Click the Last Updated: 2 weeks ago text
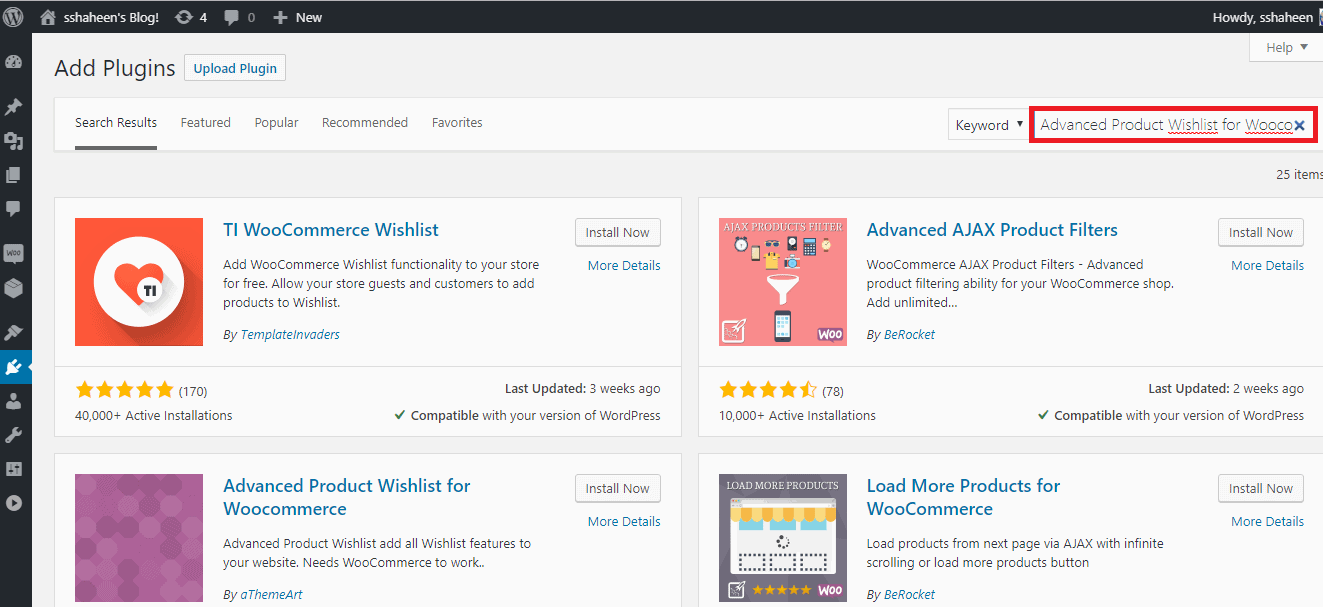Image resolution: width=1323 pixels, height=607 pixels. pos(1226,388)
